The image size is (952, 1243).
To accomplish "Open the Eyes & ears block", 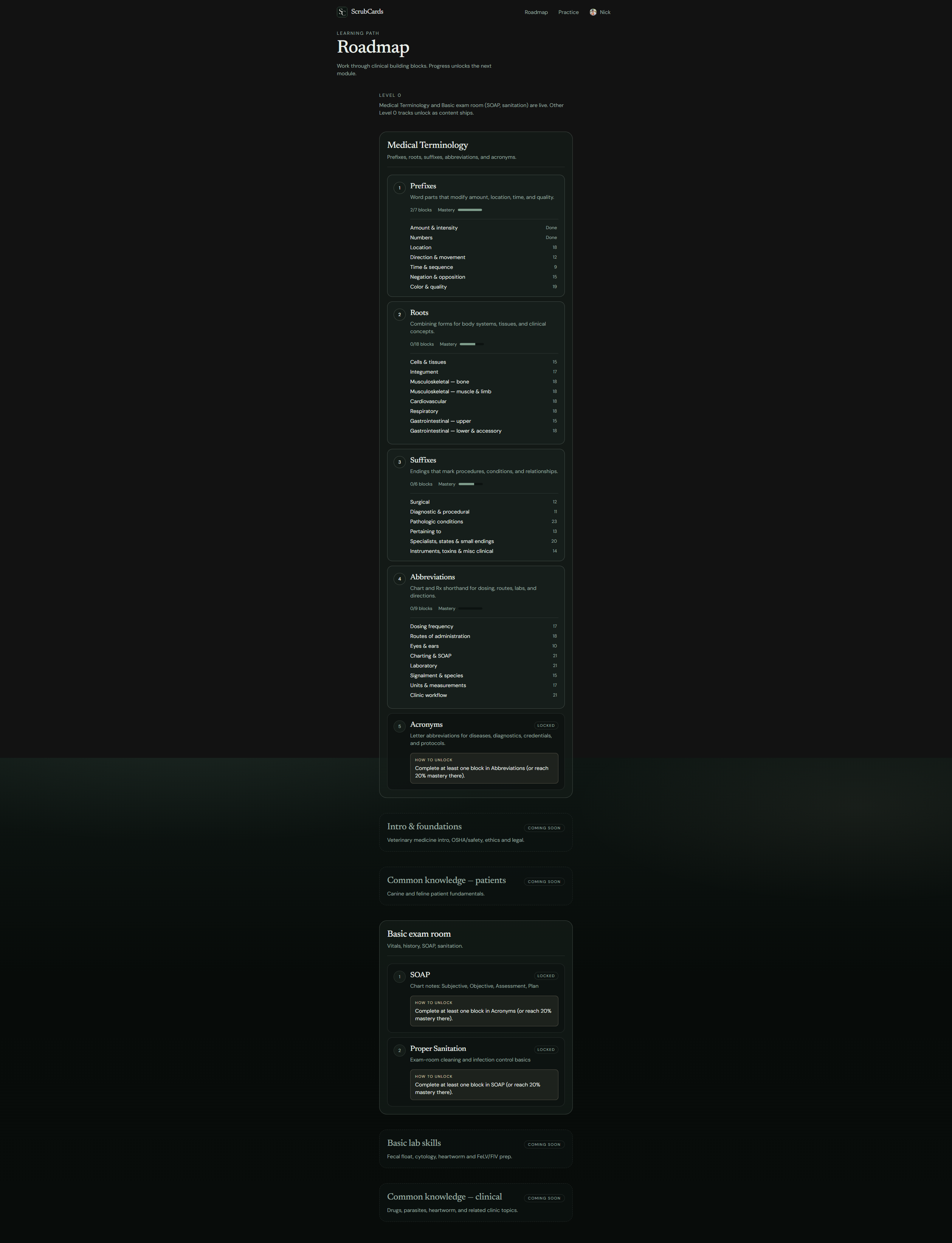I will click(483, 646).
